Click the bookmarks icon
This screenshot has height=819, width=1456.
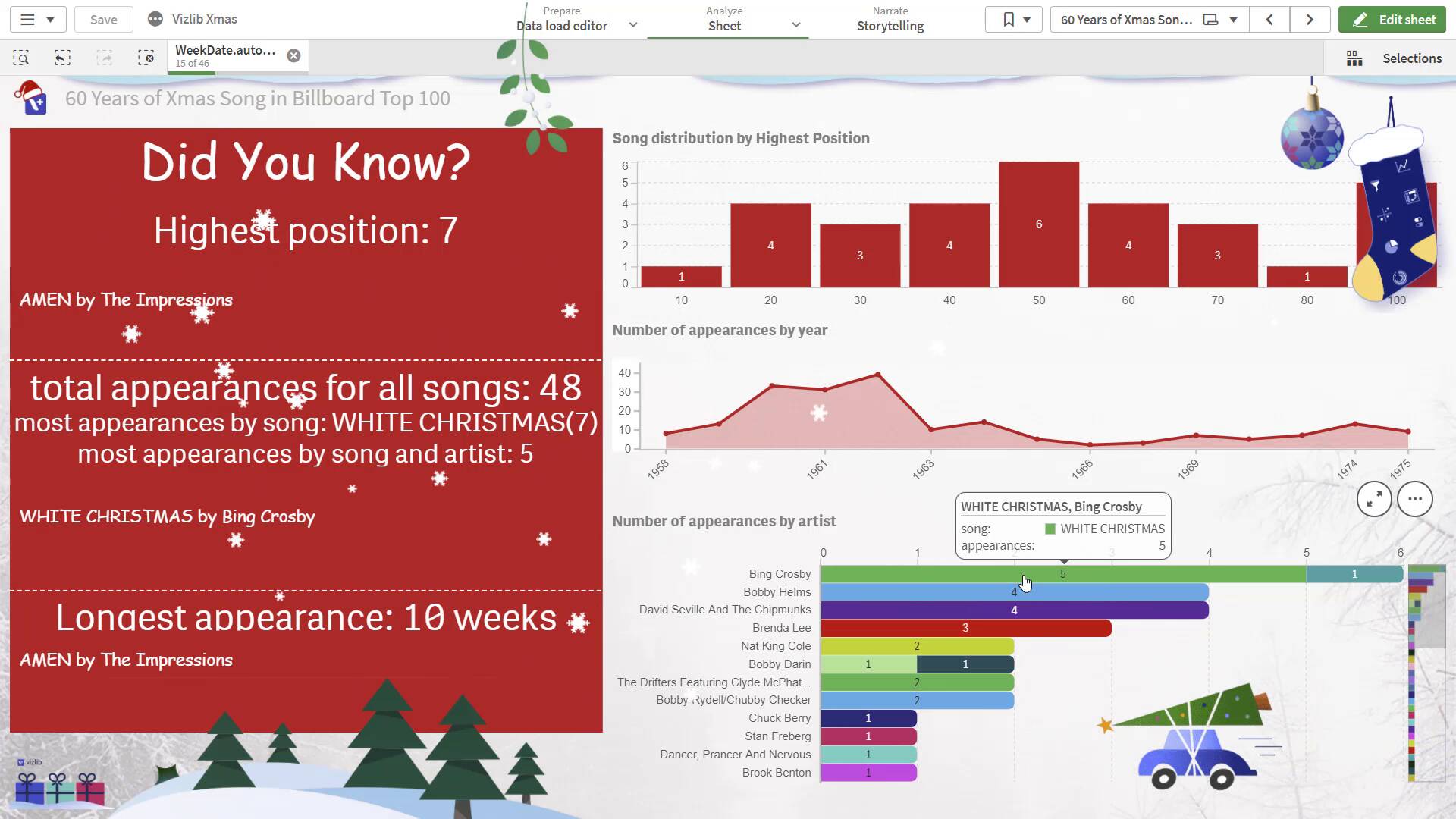click(1008, 20)
